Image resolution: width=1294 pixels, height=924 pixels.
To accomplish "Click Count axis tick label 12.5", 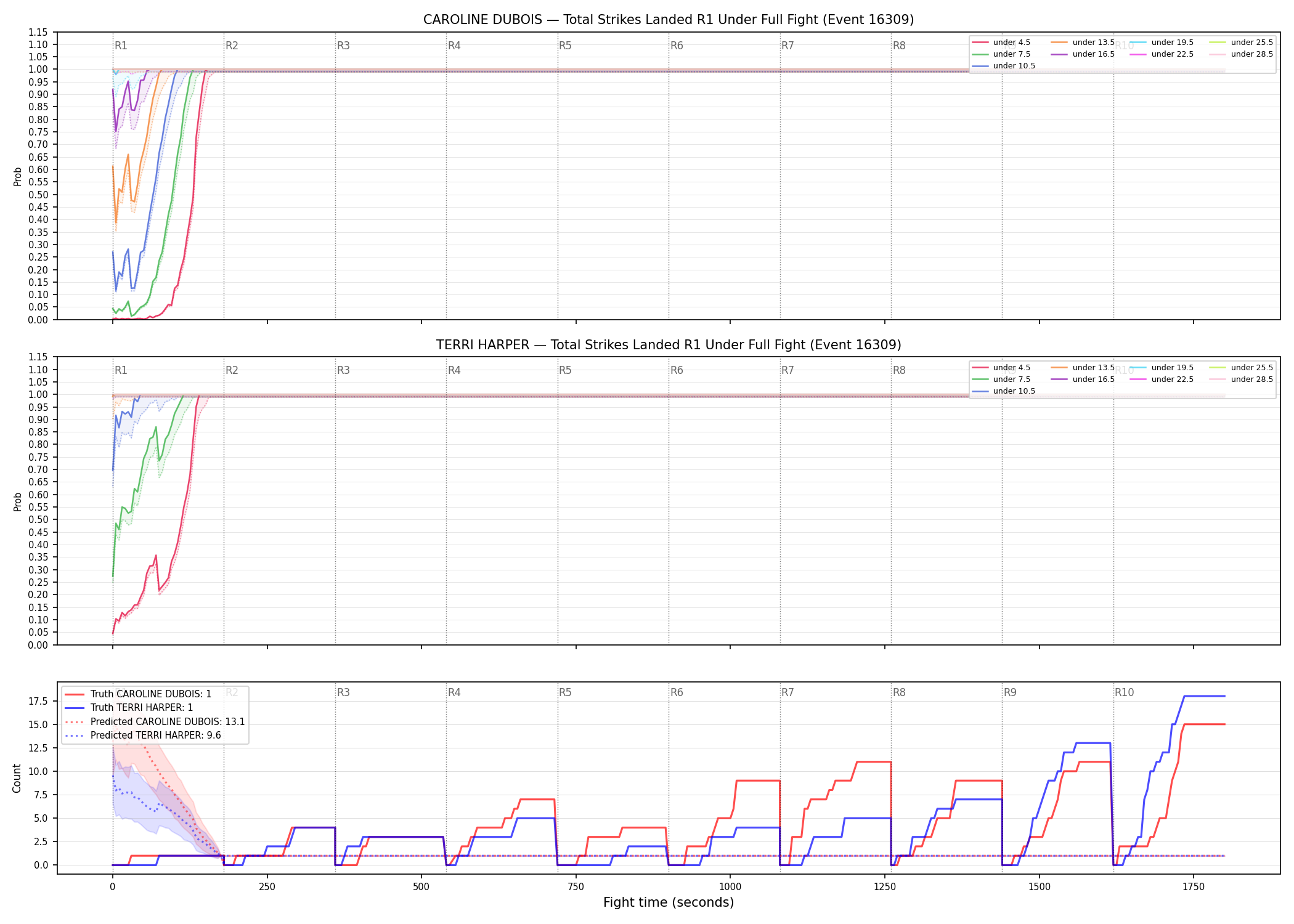I will tap(39, 748).
